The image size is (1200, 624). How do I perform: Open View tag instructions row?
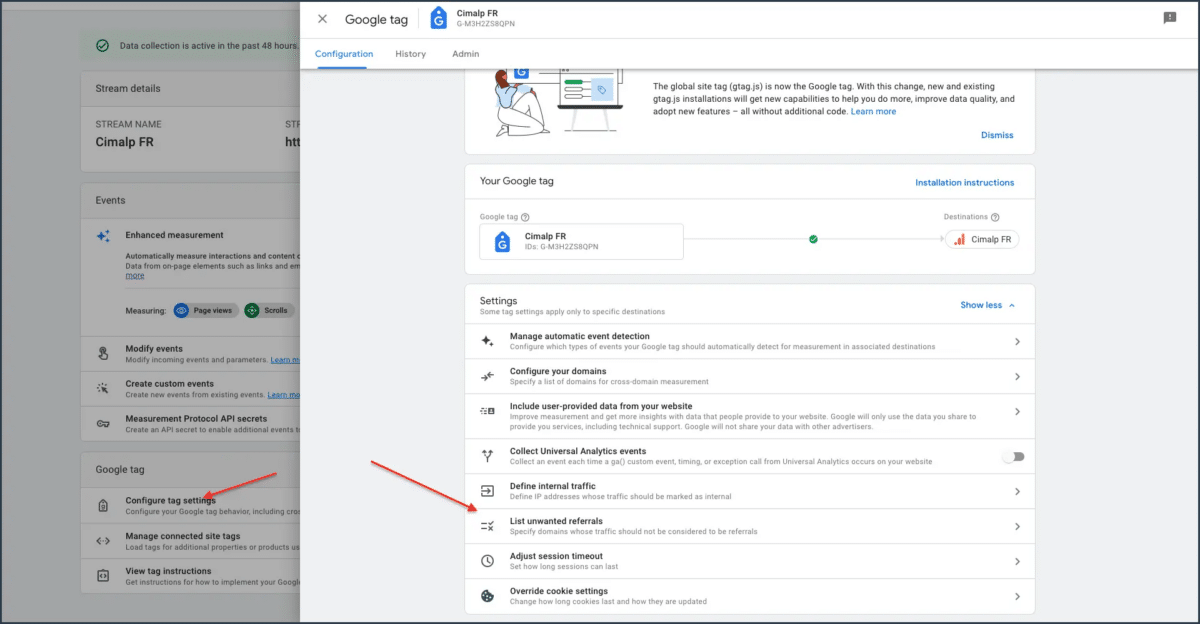190,576
